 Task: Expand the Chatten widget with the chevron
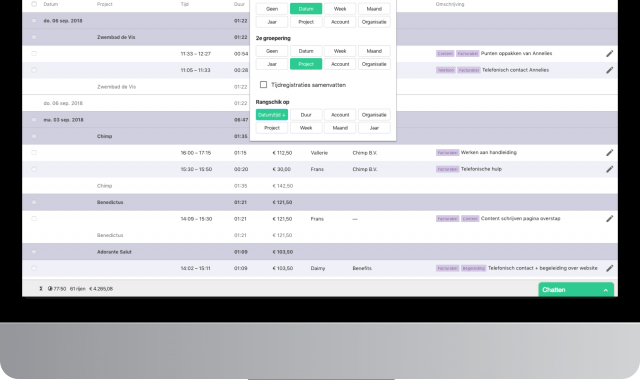tap(606, 290)
